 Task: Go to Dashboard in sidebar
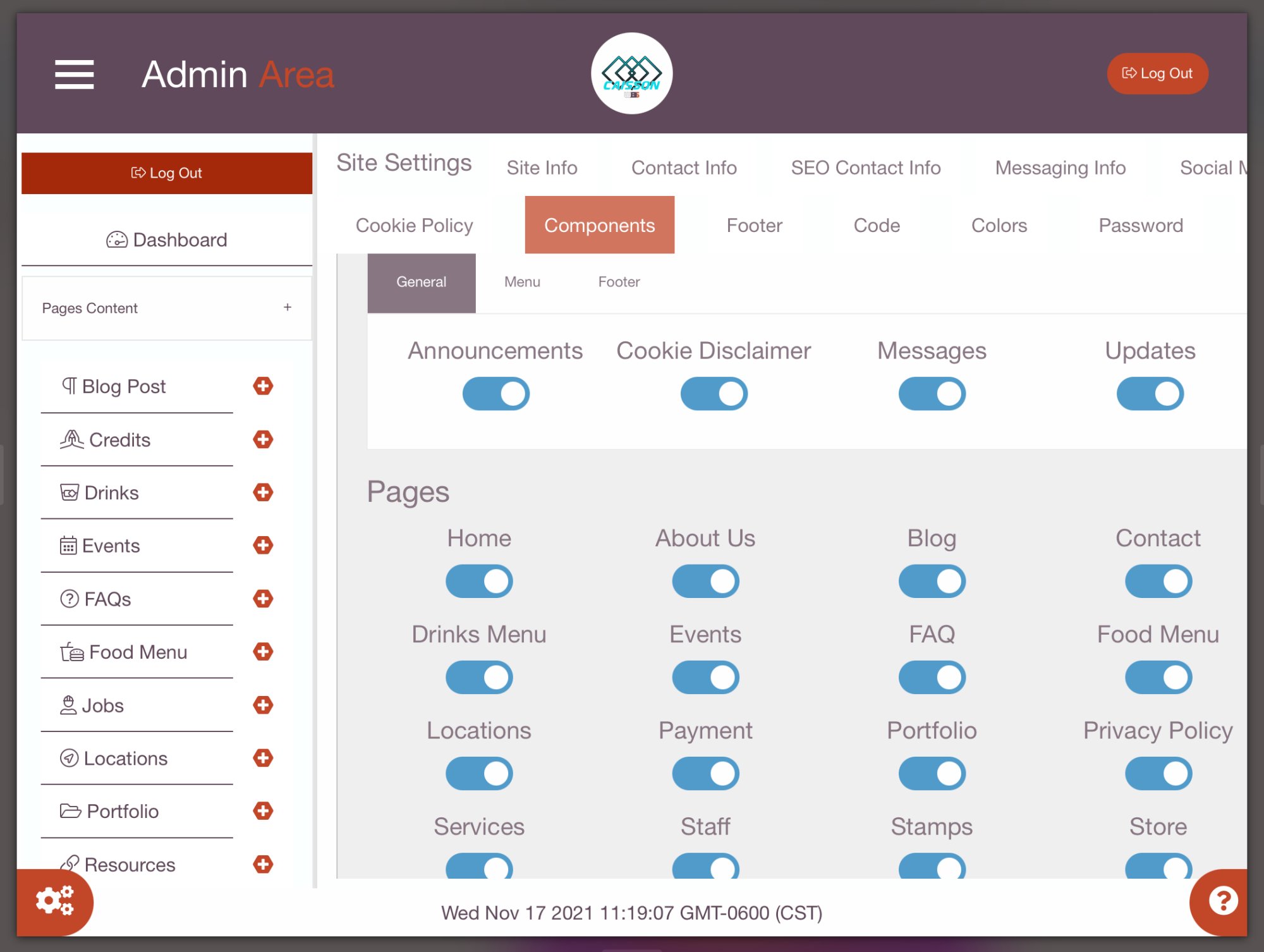click(x=167, y=240)
